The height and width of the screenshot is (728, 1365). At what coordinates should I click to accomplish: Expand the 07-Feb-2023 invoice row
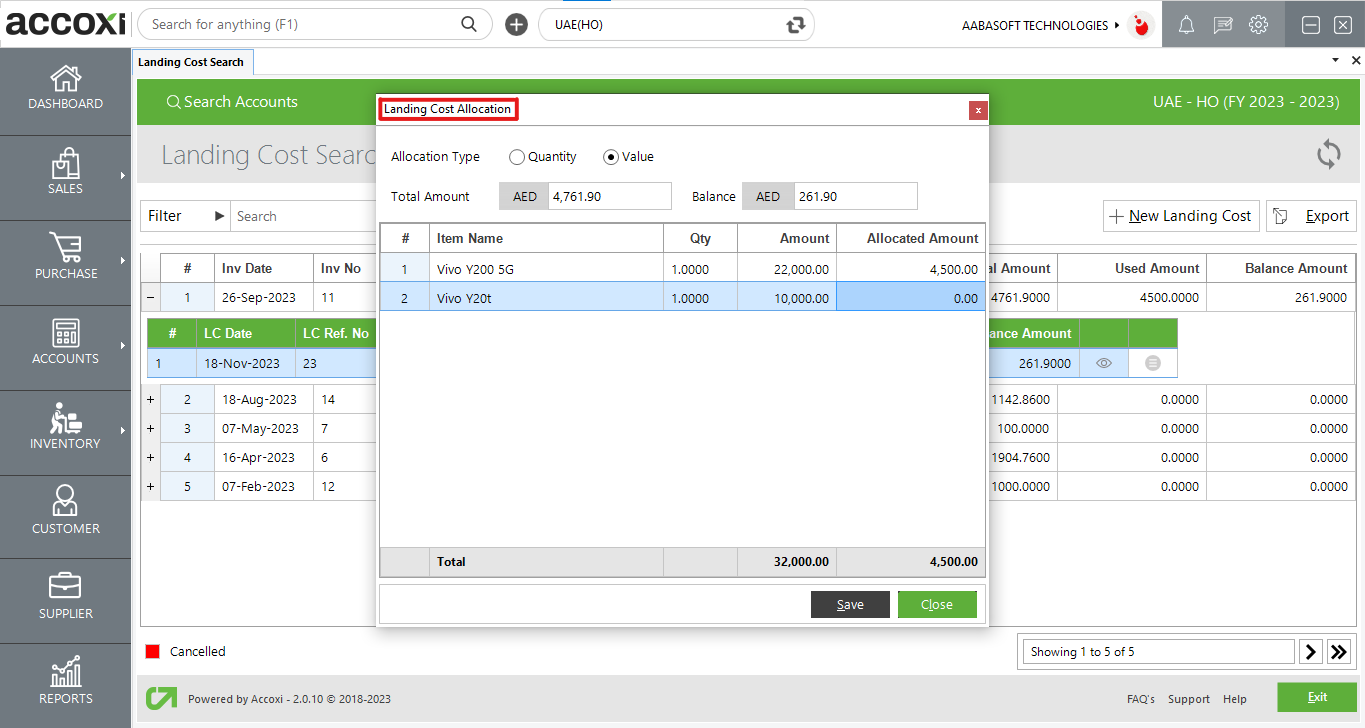(150, 486)
